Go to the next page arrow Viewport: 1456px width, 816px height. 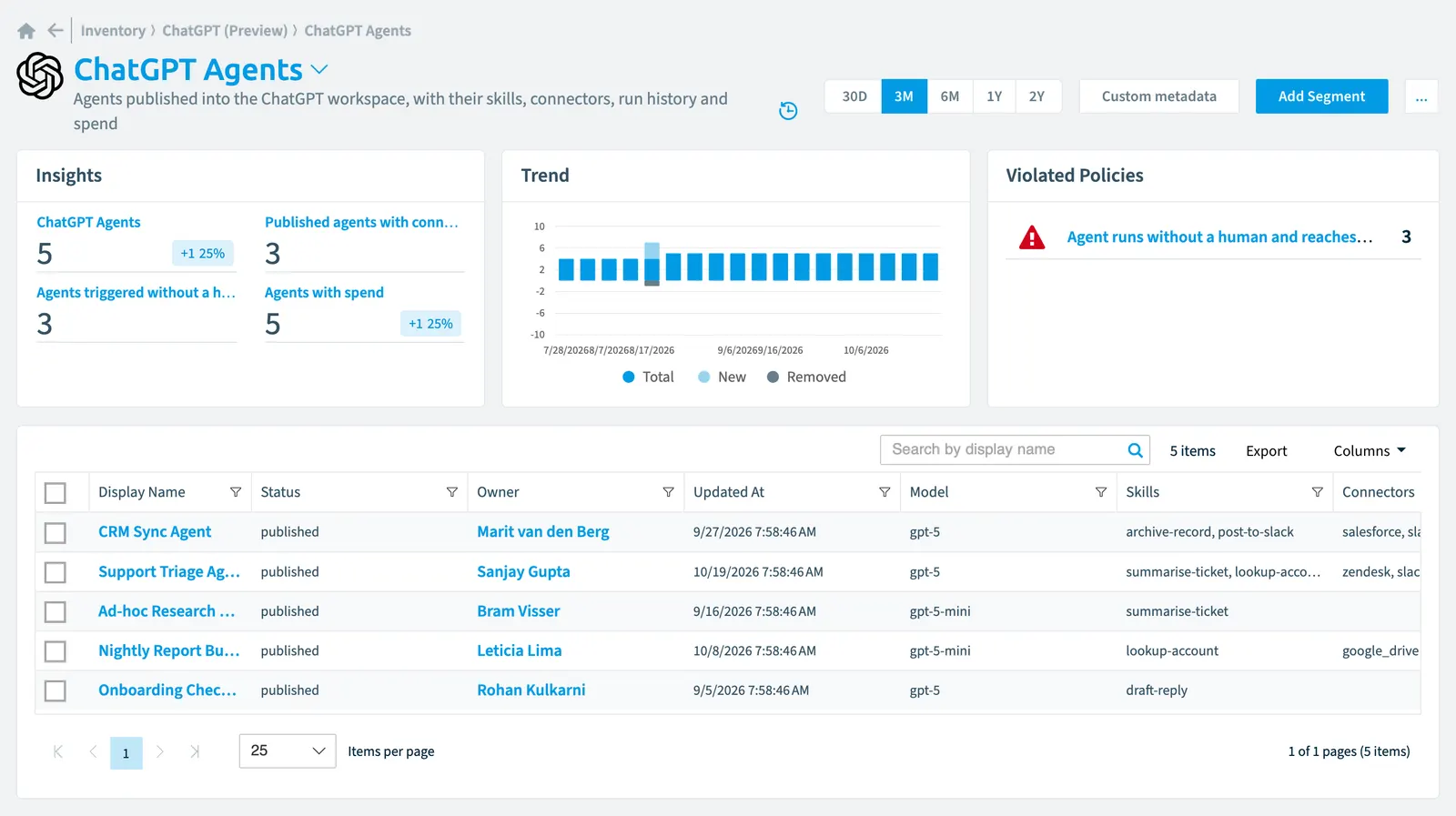160,751
